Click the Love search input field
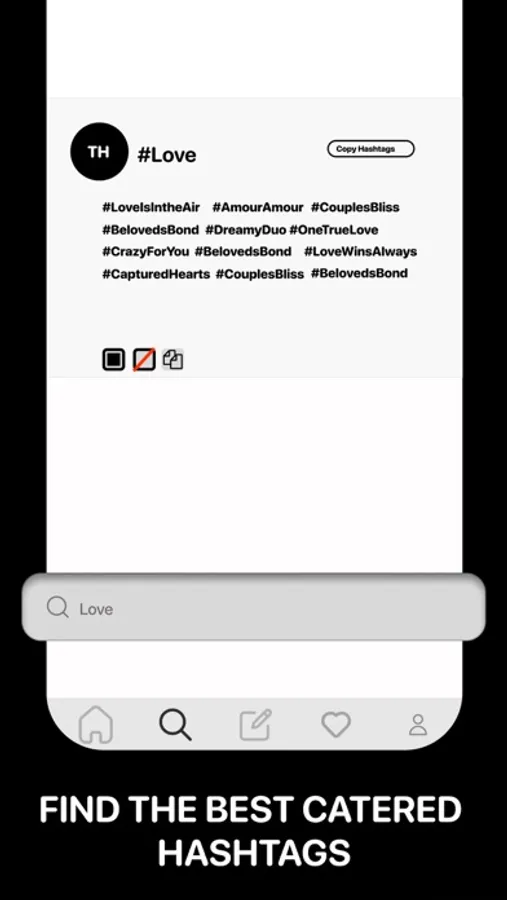Screen dimensions: 507x900 (x=254, y=608)
